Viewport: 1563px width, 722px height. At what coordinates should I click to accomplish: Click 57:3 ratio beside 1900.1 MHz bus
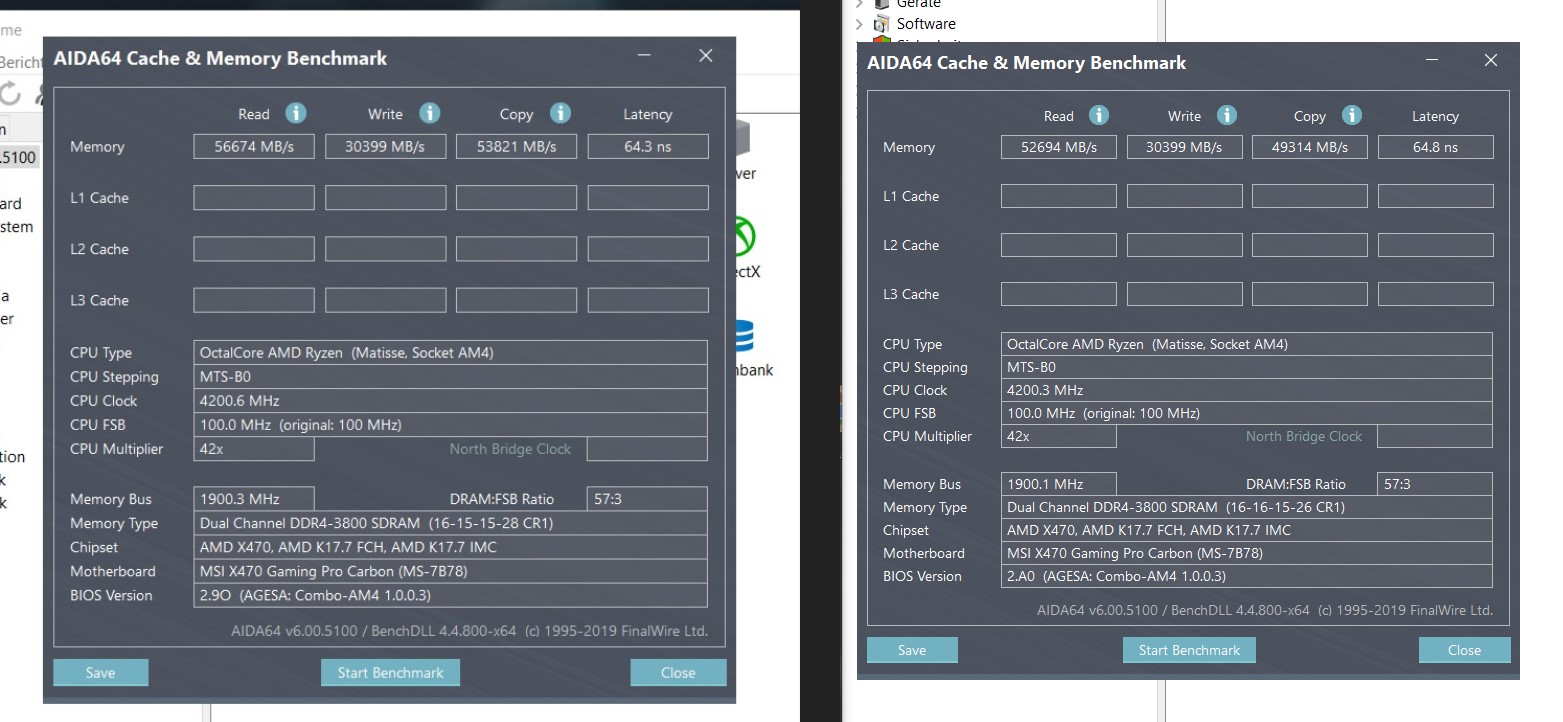click(1436, 484)
